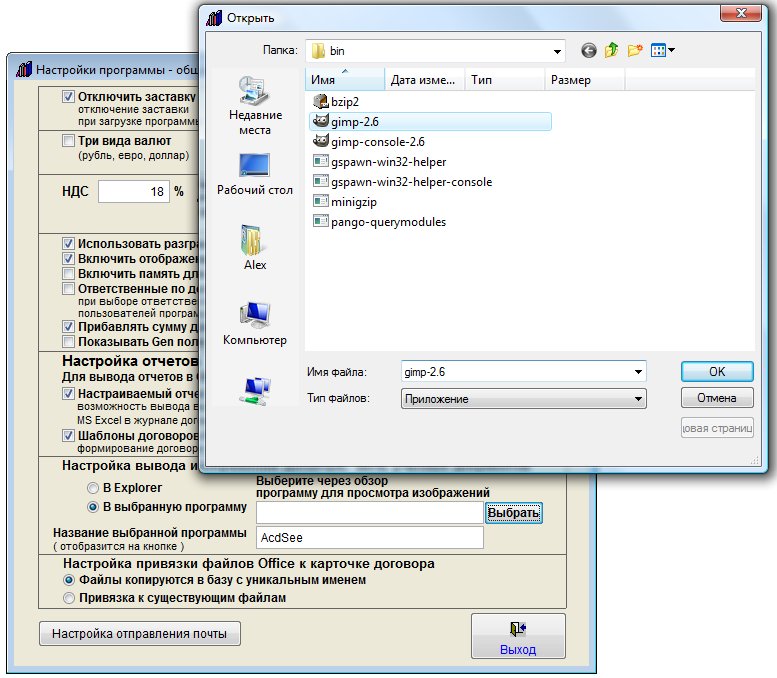Create new folder icon in Open dialog
Screen dimensions: 777x678
coord(635,51)
